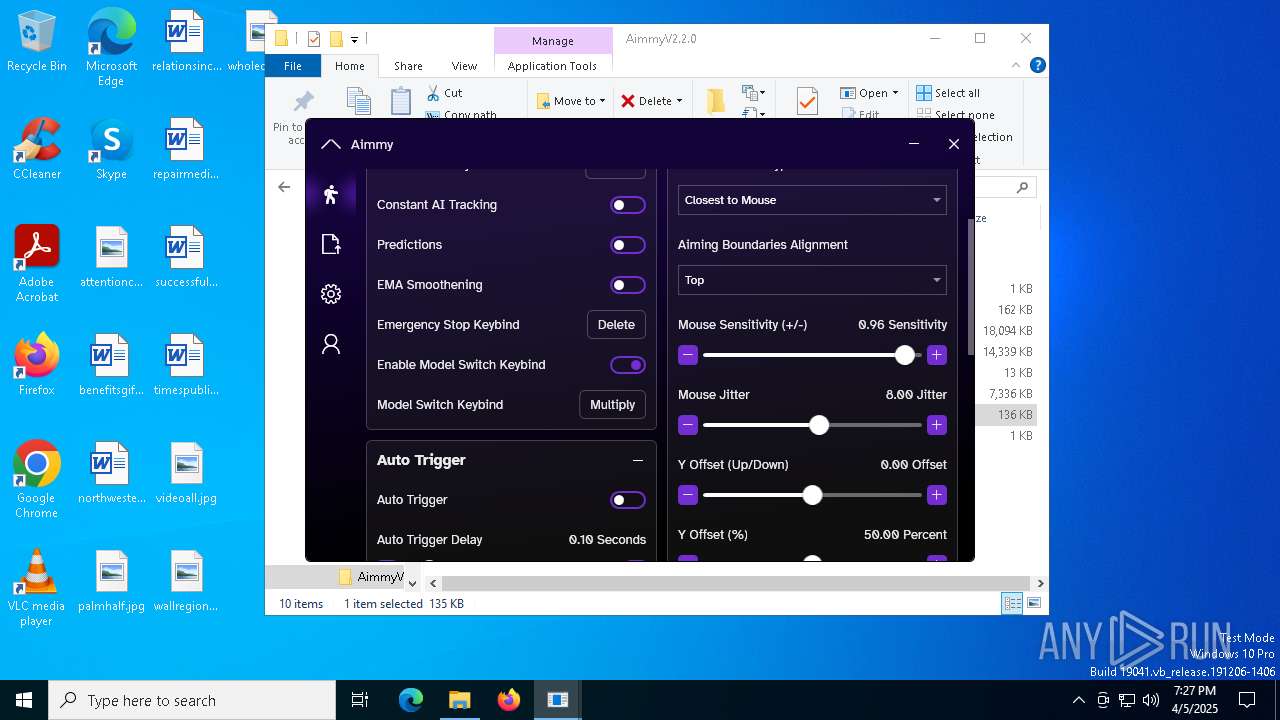Screen dimensions: 1280x720
Task: Open the Model Menu file sidebar icon
Action: 331,244
